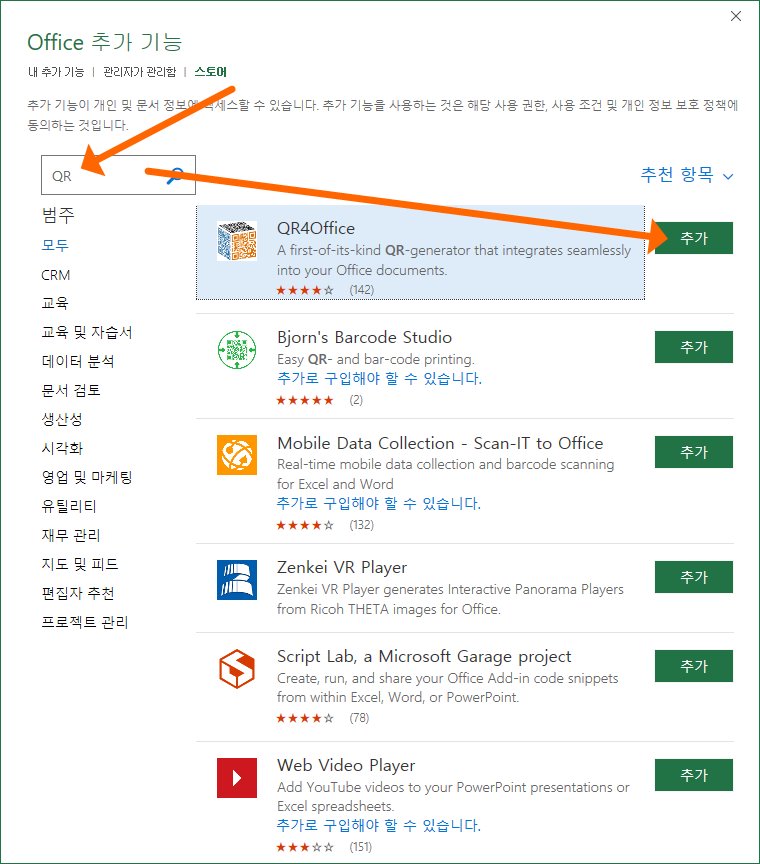Select the 재무 관리 category
This screenshot has height=864, width=760.
coord(71,535)
